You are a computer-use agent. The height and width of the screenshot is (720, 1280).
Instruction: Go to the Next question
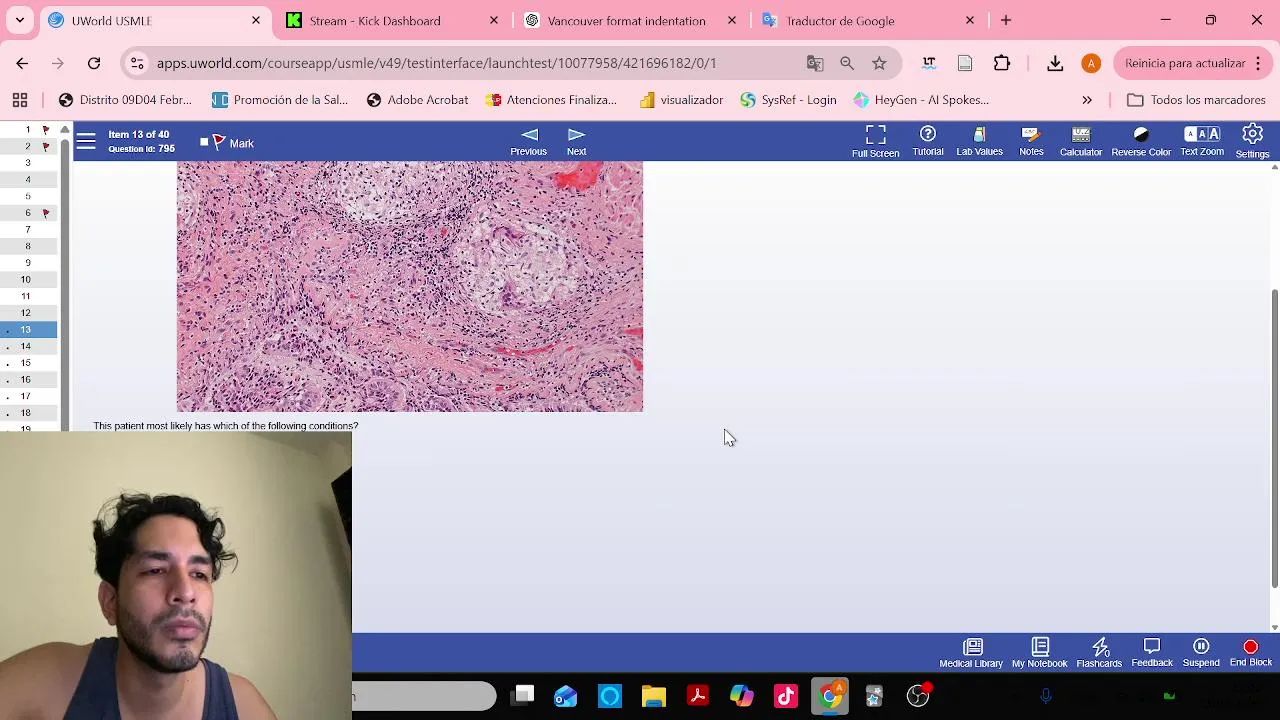(576, 142)
